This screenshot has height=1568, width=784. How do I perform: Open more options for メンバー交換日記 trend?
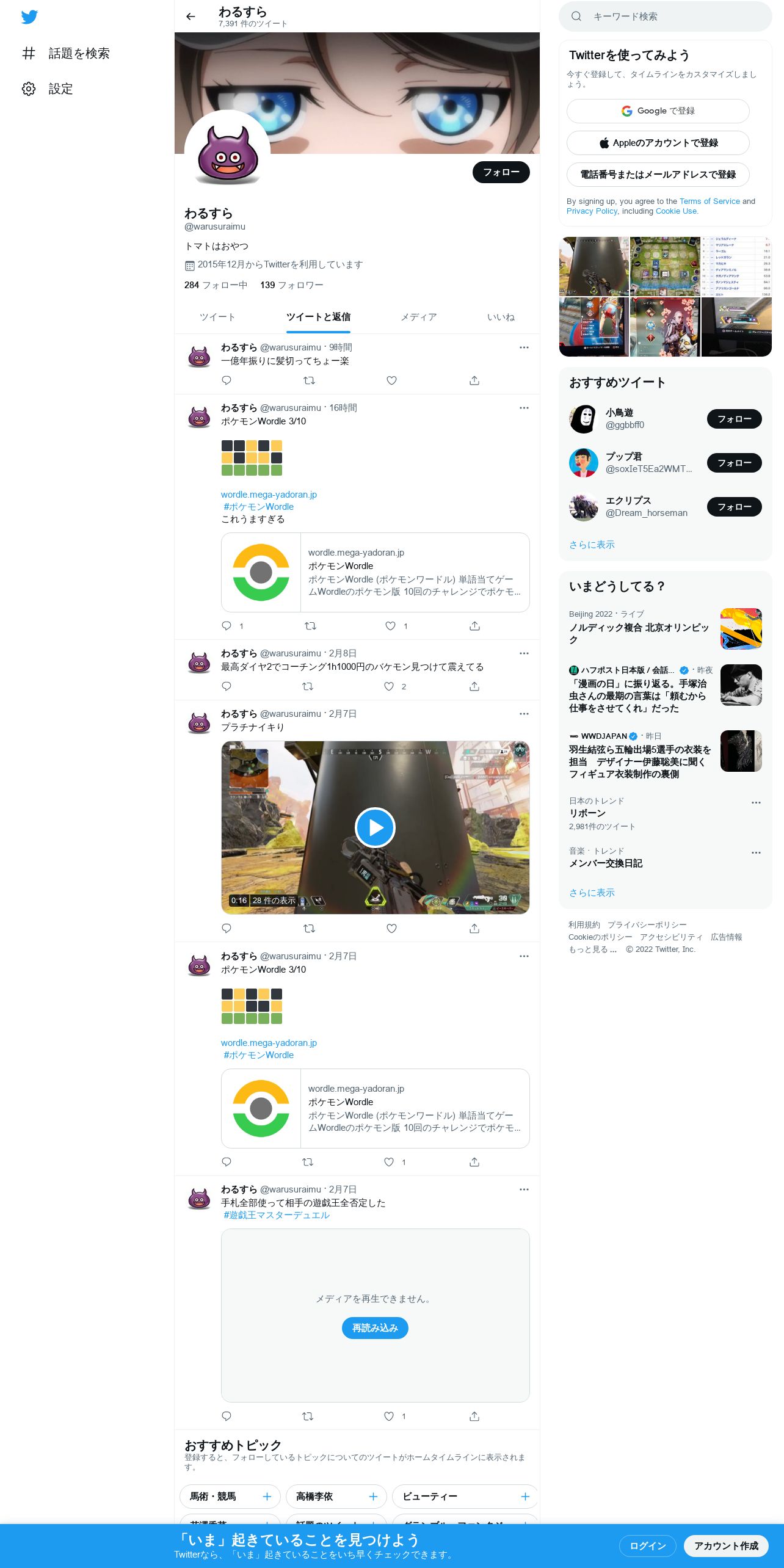pyautogui.click(x=756, y=853)
